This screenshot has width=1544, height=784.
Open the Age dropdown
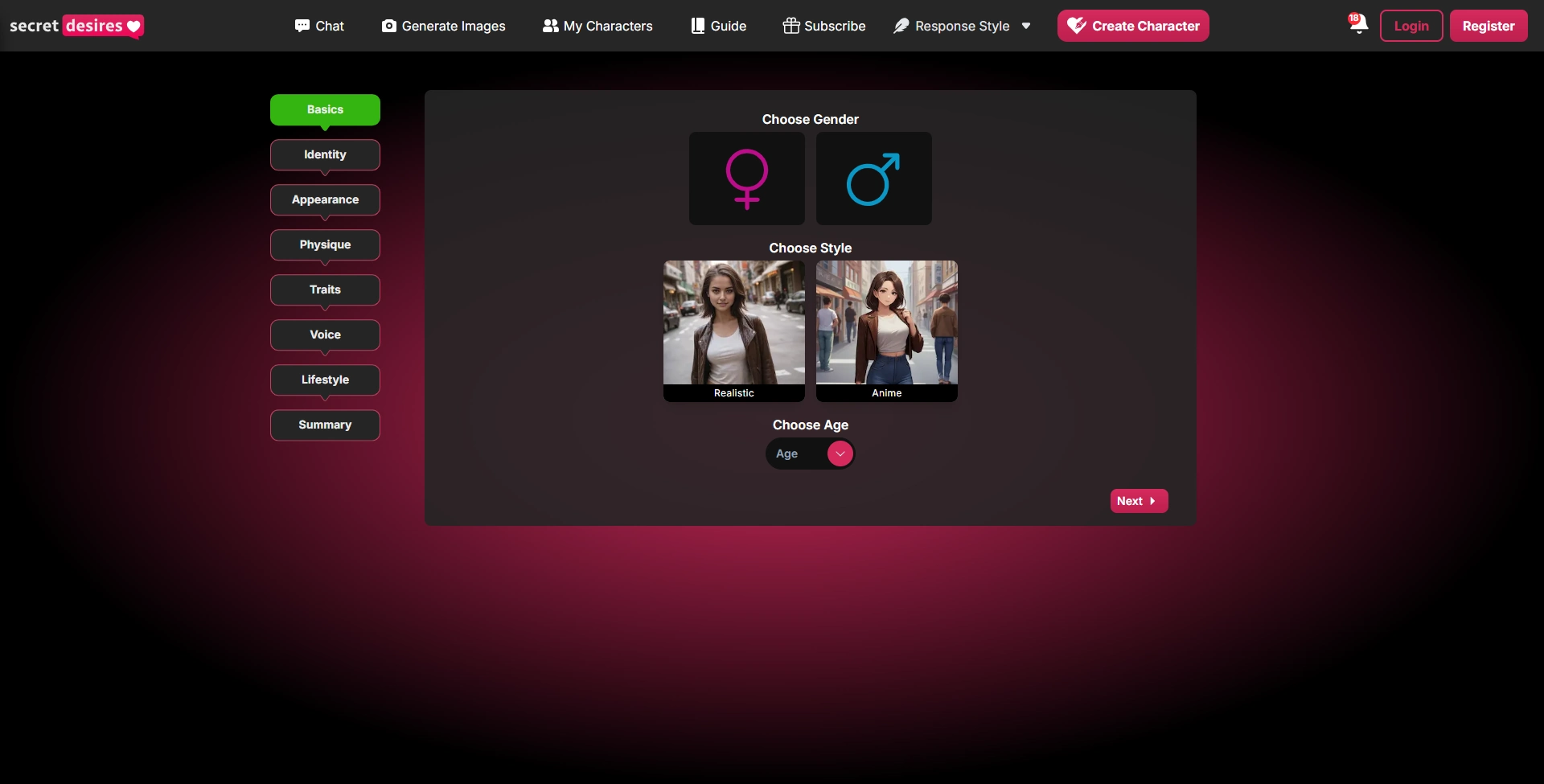(810, 454)
